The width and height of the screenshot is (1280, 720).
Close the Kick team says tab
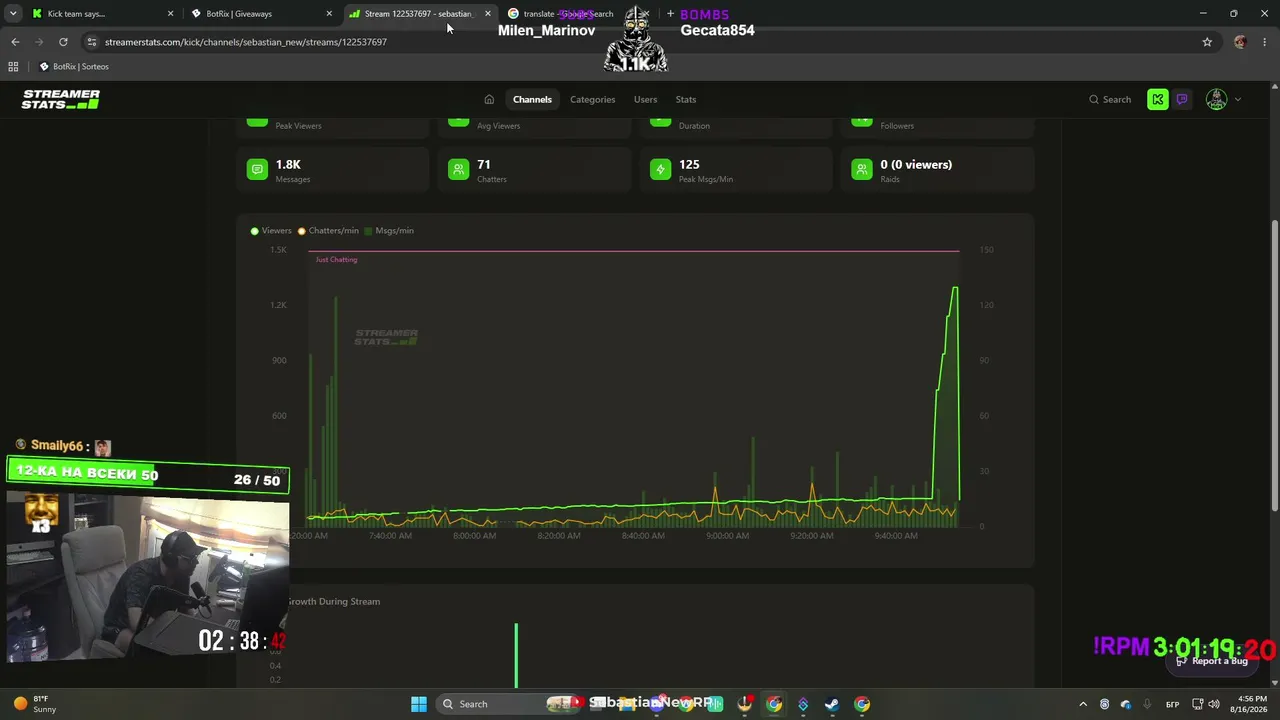tap(170, 14)
